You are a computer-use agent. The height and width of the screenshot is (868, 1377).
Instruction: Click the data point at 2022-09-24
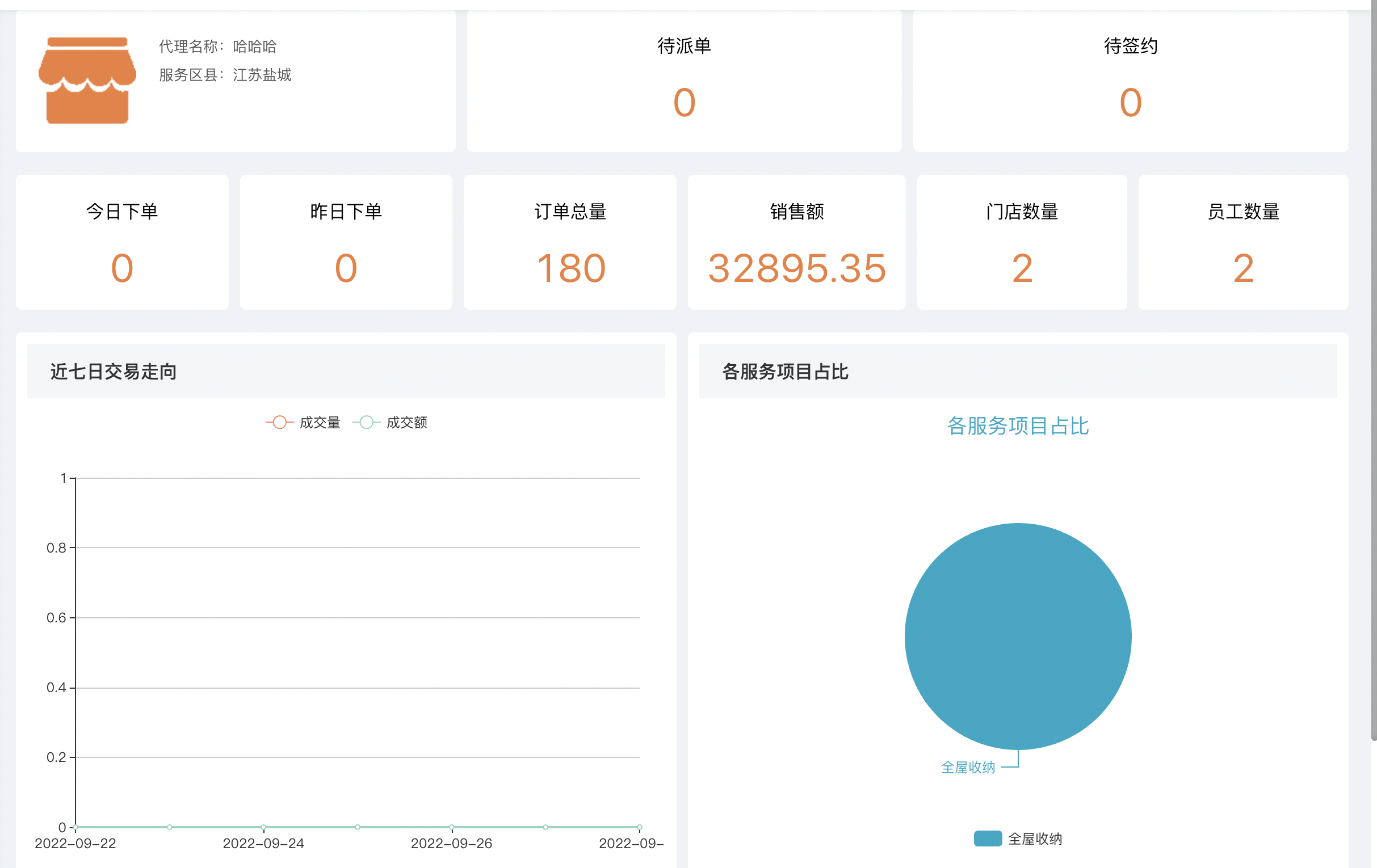coord(263,827)
